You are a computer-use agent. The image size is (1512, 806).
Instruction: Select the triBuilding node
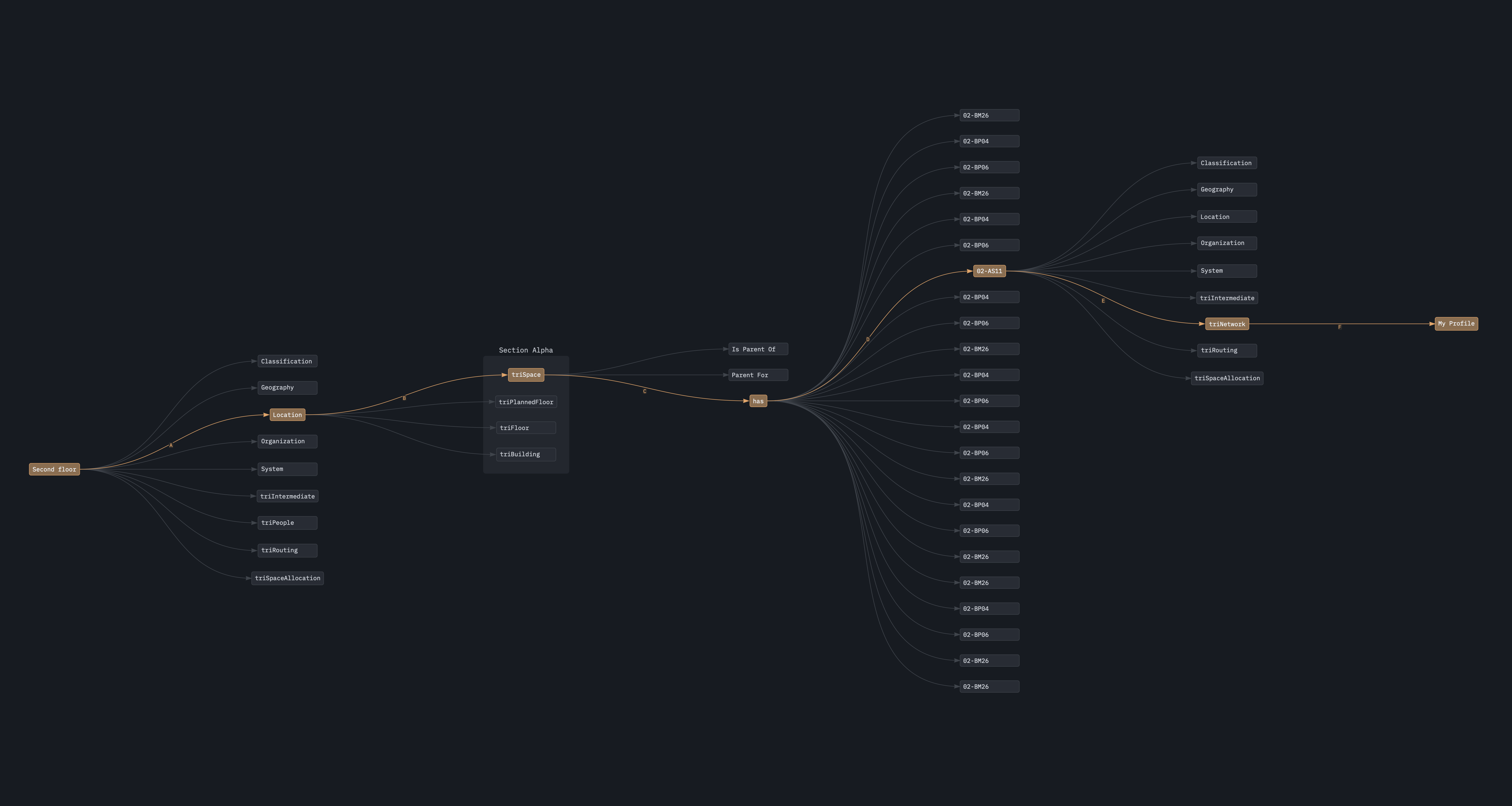[526, 454]
